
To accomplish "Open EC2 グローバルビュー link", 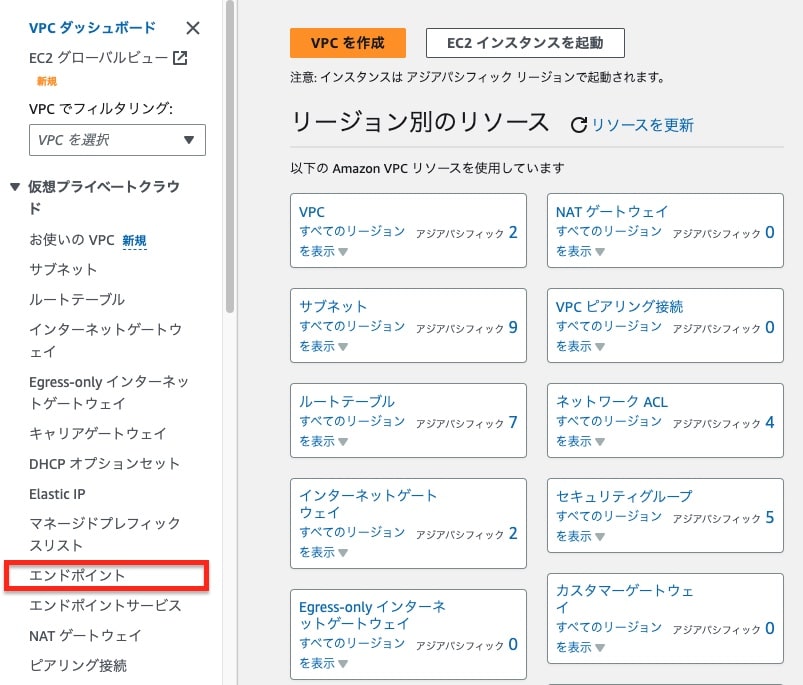I will click(x=98, y=58).
